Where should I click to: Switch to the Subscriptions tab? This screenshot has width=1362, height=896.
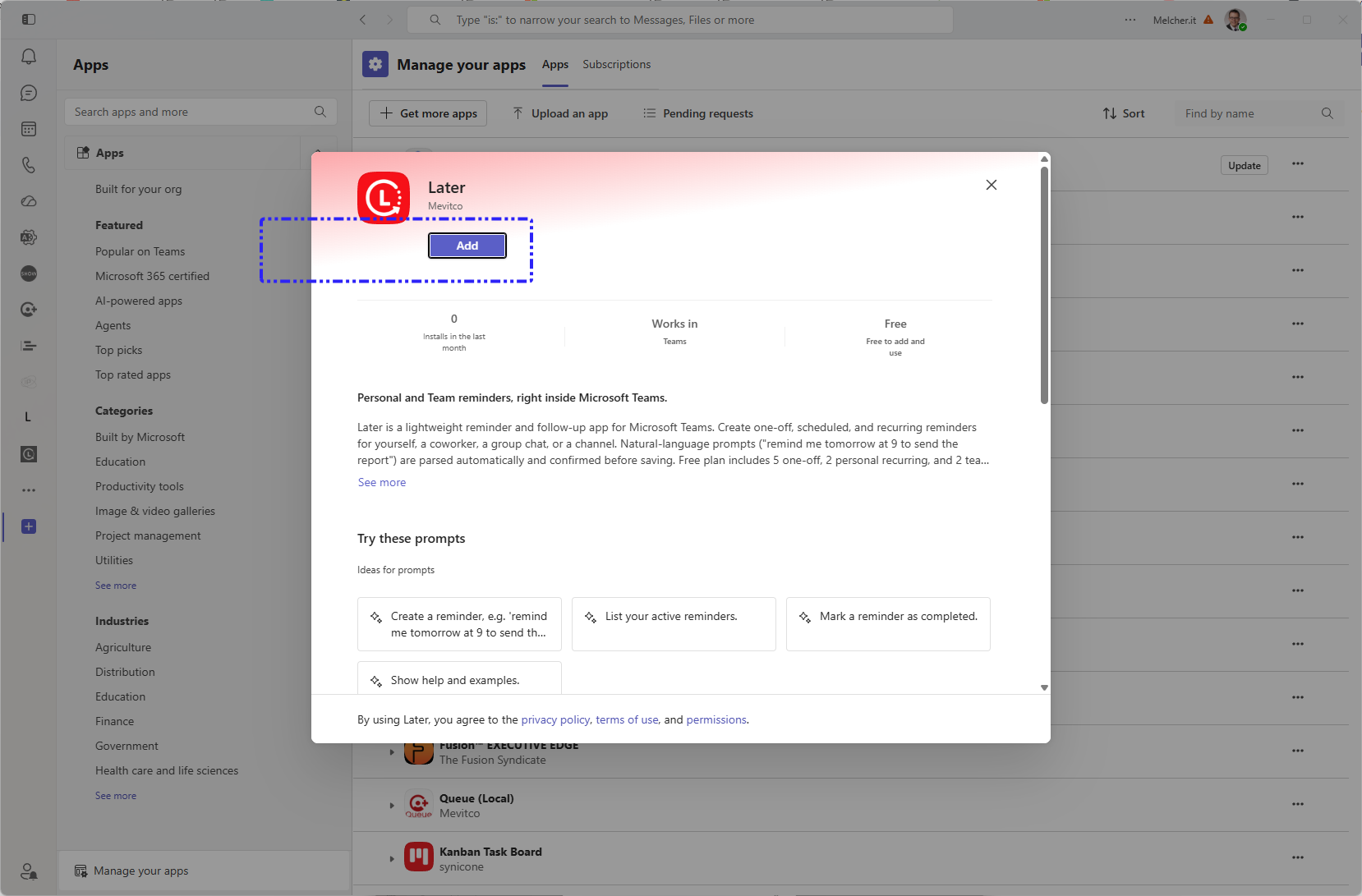point(617,64)
